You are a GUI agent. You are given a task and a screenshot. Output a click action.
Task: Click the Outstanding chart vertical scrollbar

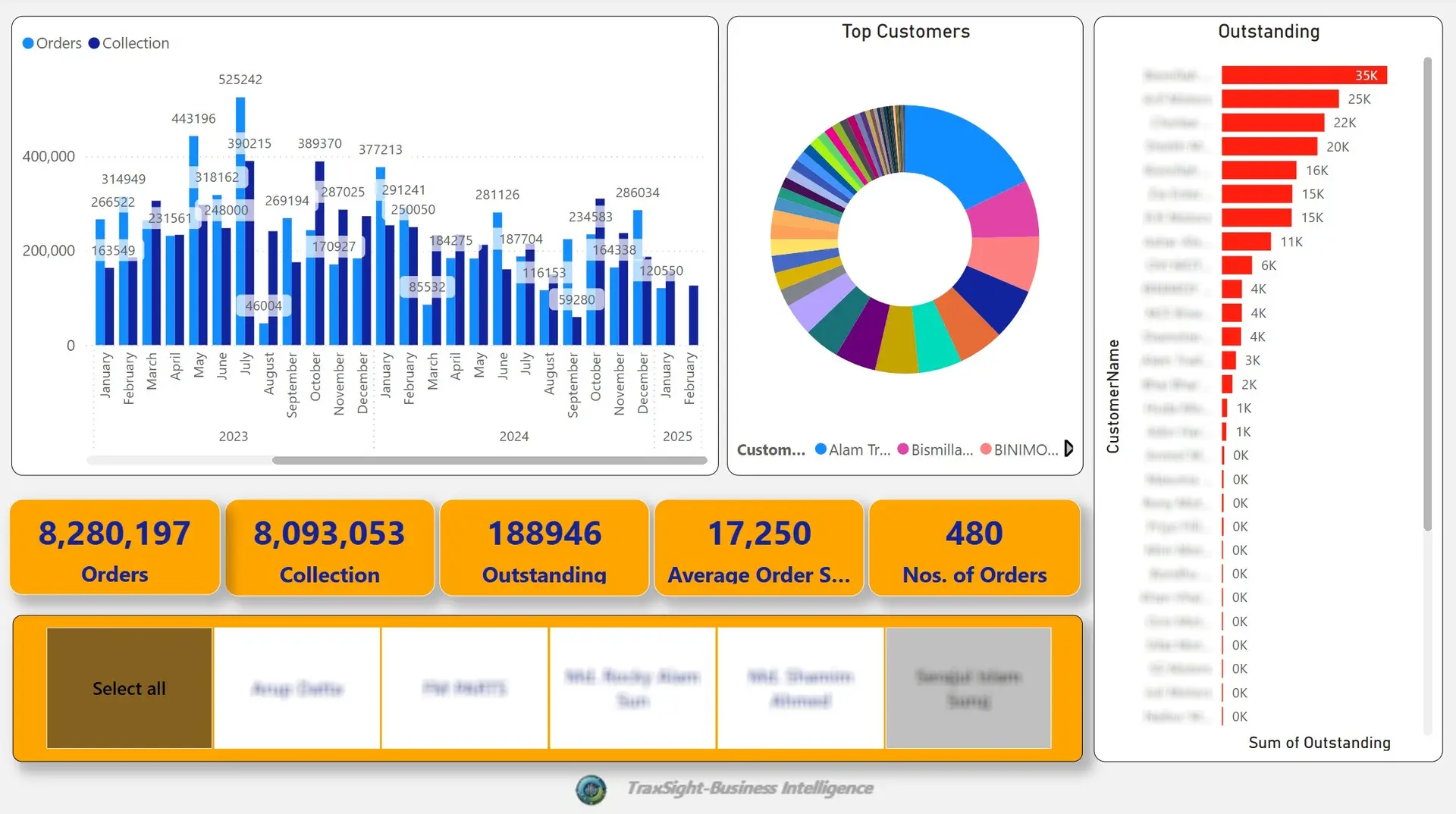point(1427,294)
